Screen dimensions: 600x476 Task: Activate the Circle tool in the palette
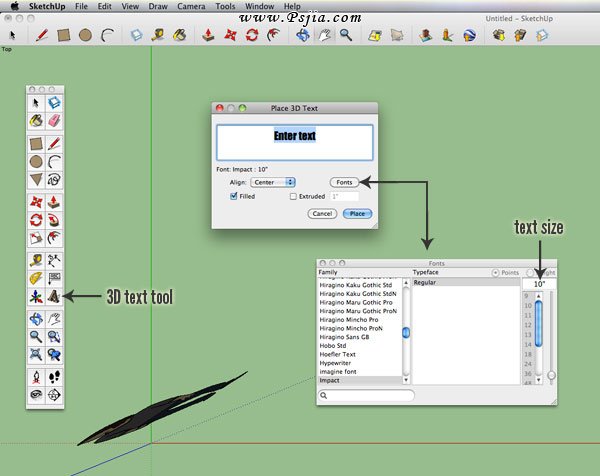(x=36, y=161)
